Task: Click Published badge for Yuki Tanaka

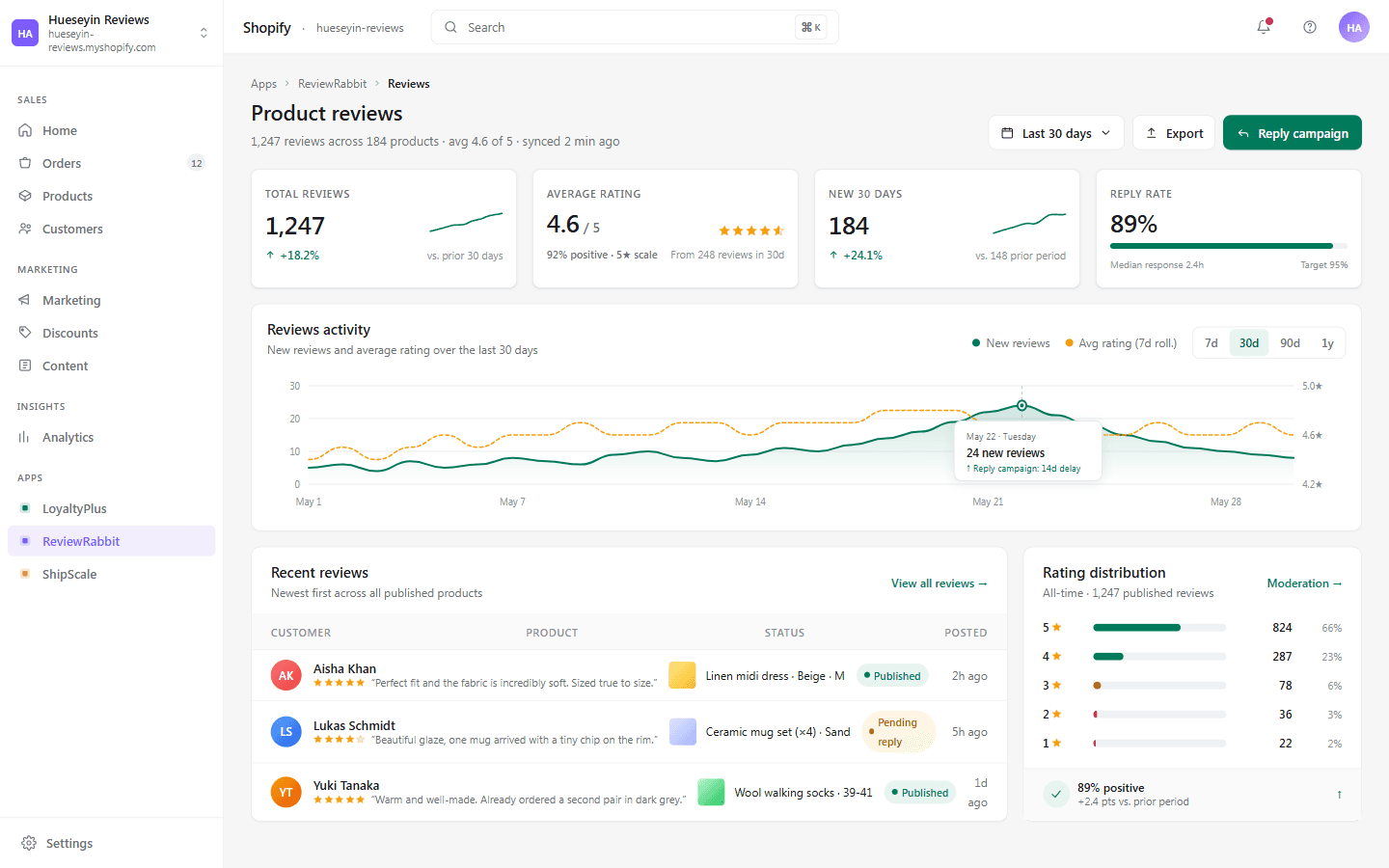Action: [x=920, y=793]
